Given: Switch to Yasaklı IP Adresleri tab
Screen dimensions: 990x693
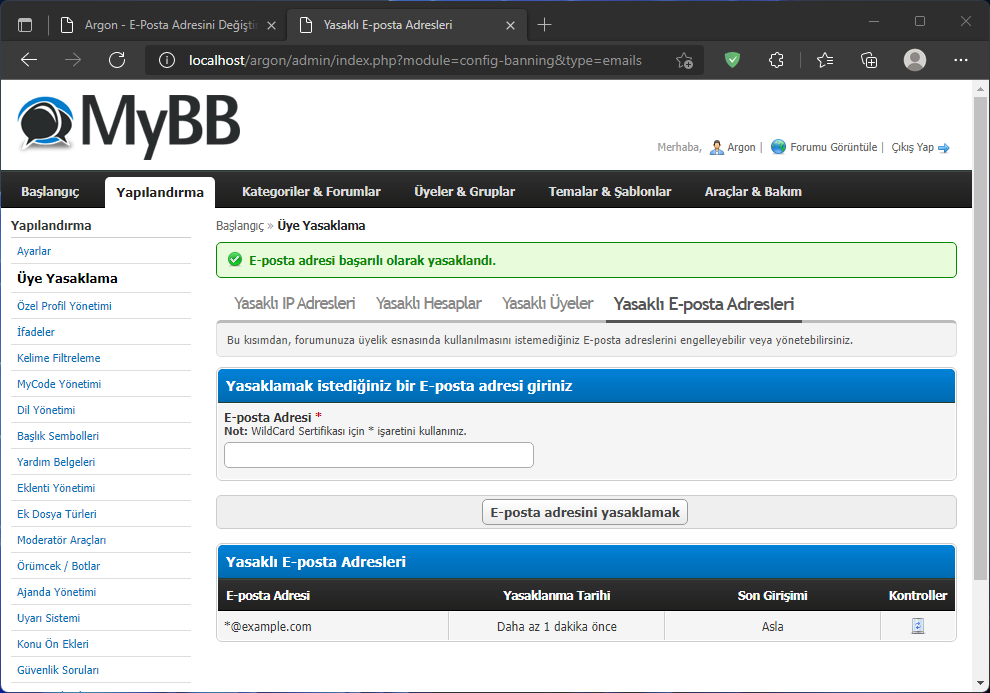Looking at the screenshot, I should 294,304.
